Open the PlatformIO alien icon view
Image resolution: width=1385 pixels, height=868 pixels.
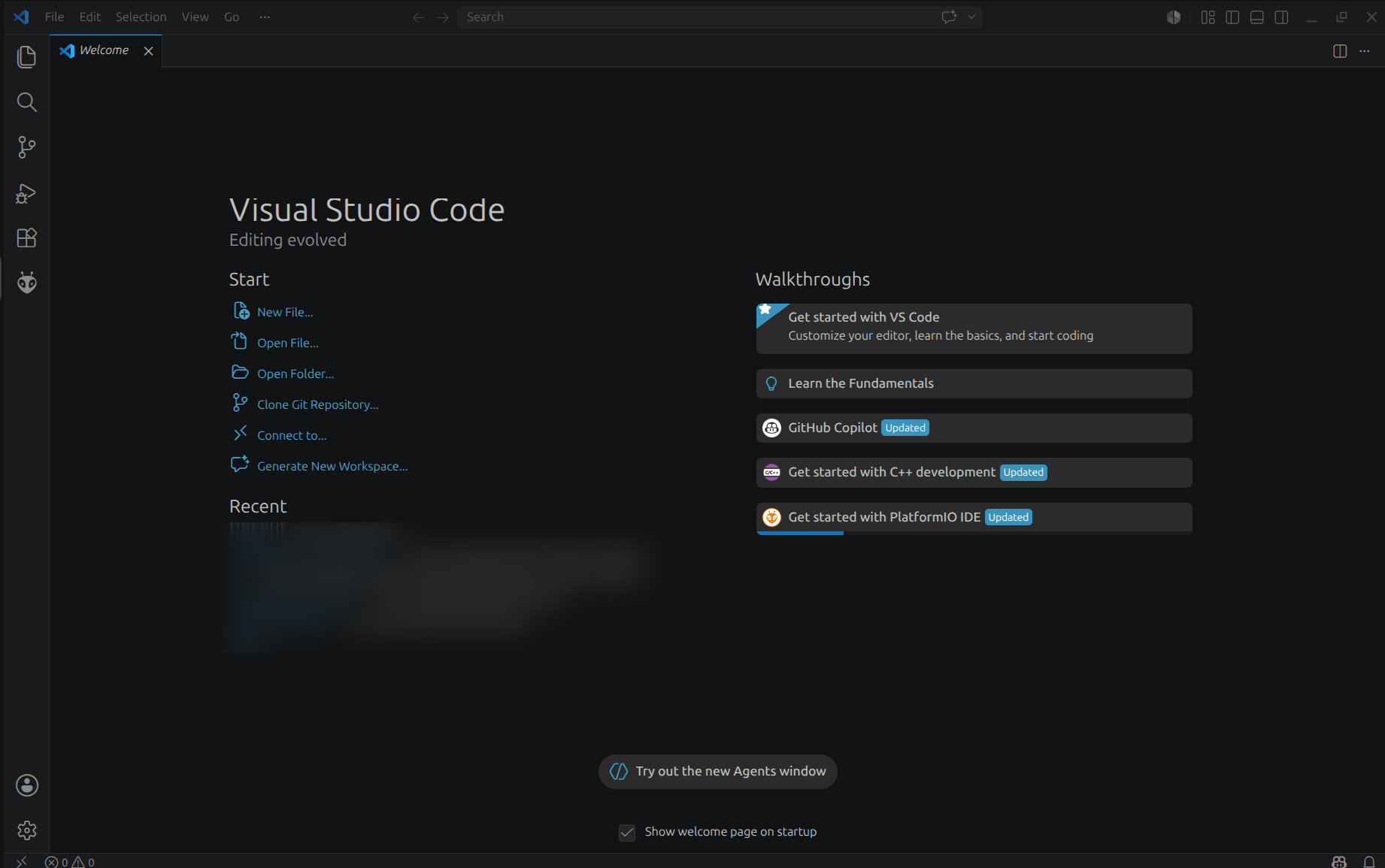click(x=26, y=283)
